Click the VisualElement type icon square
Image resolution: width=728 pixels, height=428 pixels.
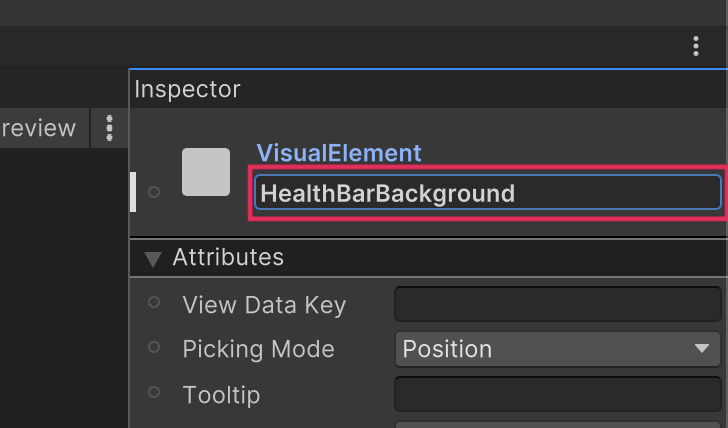click(206, 172)
